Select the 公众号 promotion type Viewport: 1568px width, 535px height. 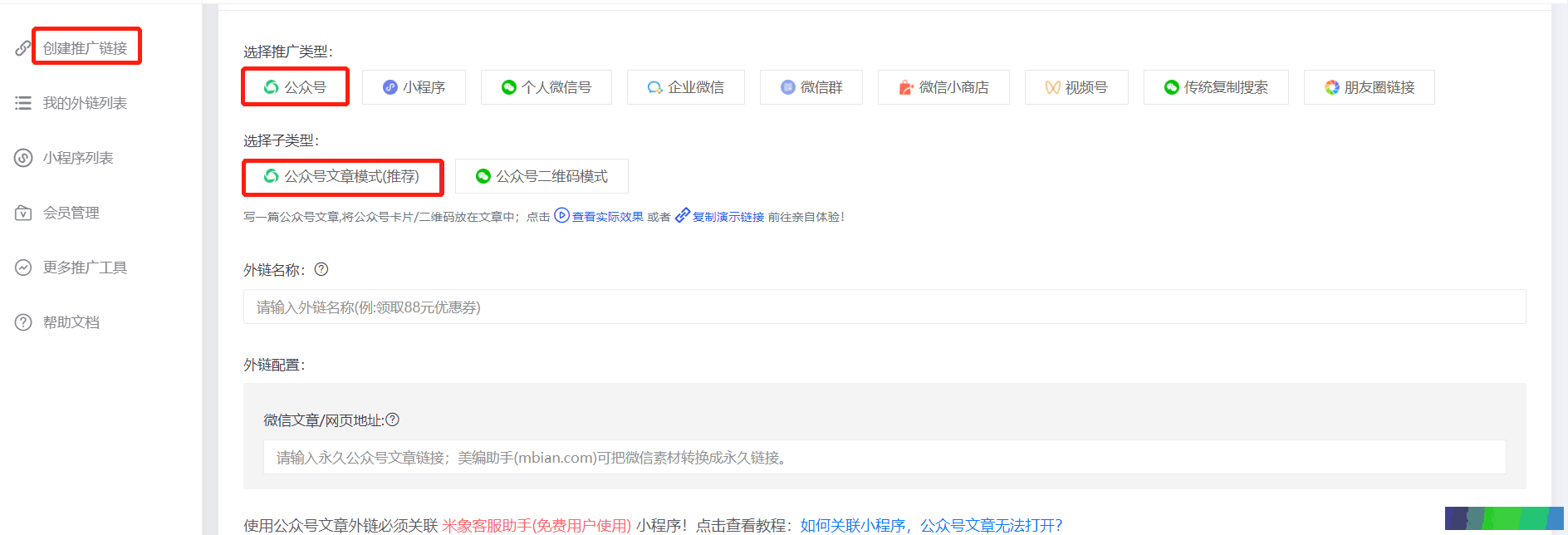[295, 87]
